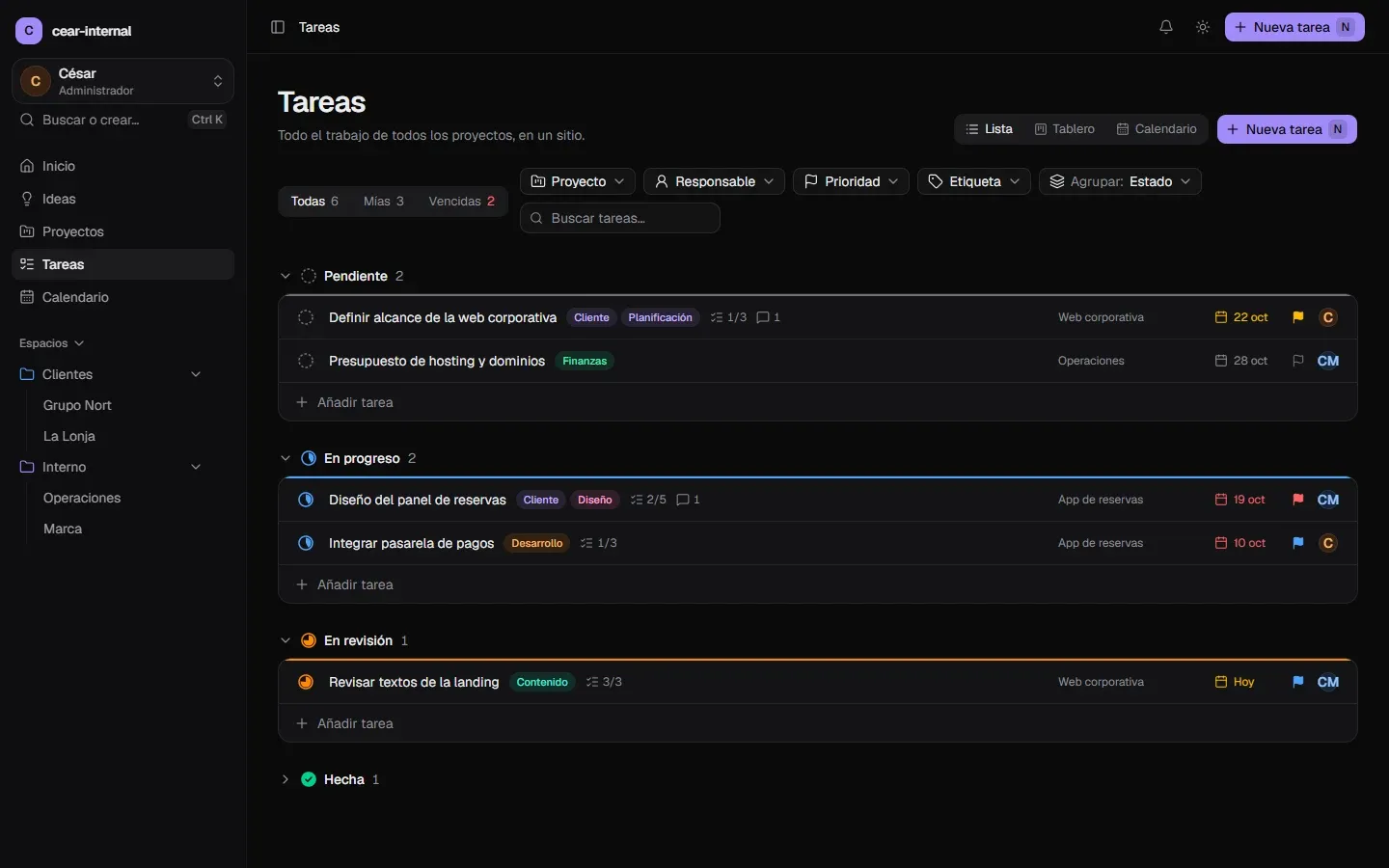Screen dimensions: 1389x868
Task: Open the Responsable filter dropdown
Action: [714, 181]
